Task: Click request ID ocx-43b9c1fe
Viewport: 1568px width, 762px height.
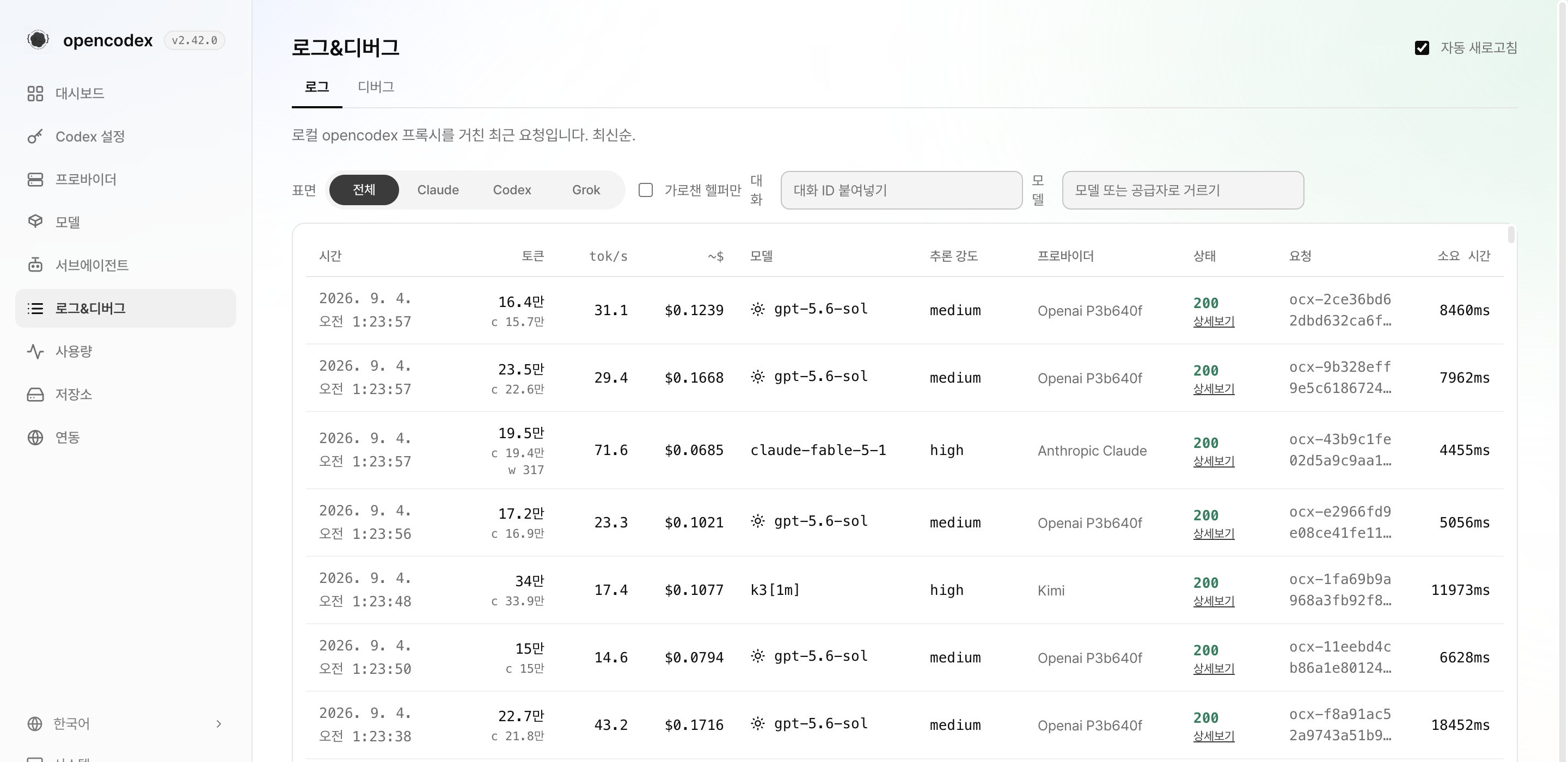Action: tap(1340, 450)
